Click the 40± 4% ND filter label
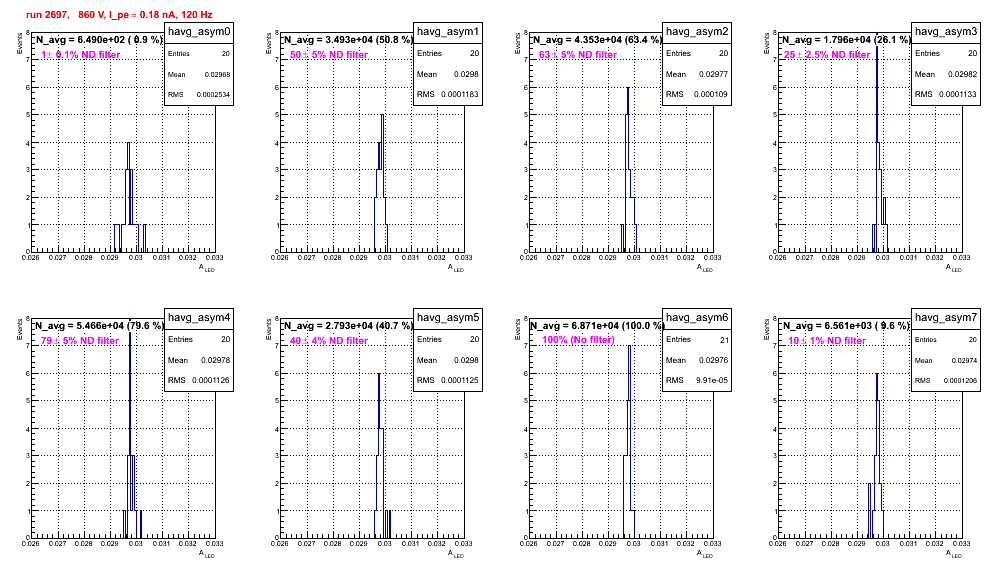Viewport: 996px width, 572px height. [x=329, y=341]
